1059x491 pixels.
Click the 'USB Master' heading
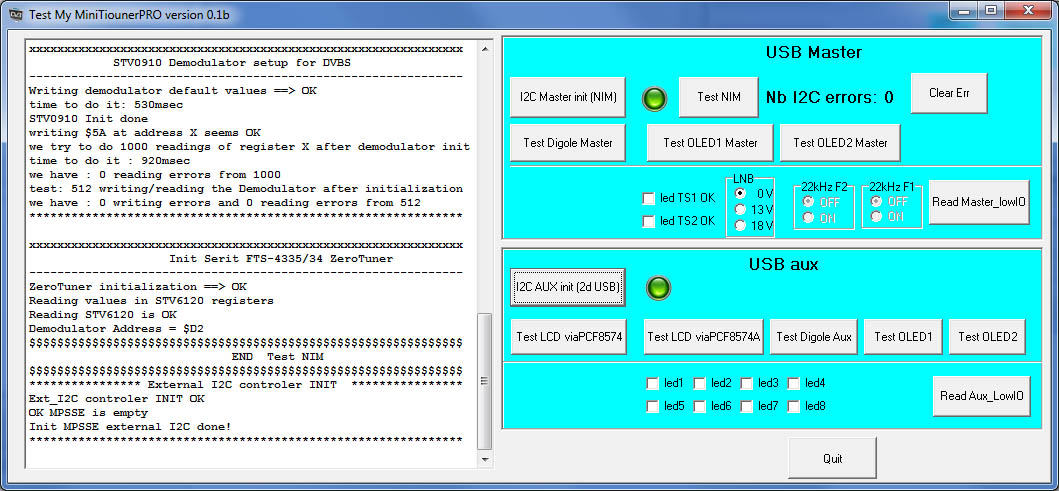click(813, 52)
